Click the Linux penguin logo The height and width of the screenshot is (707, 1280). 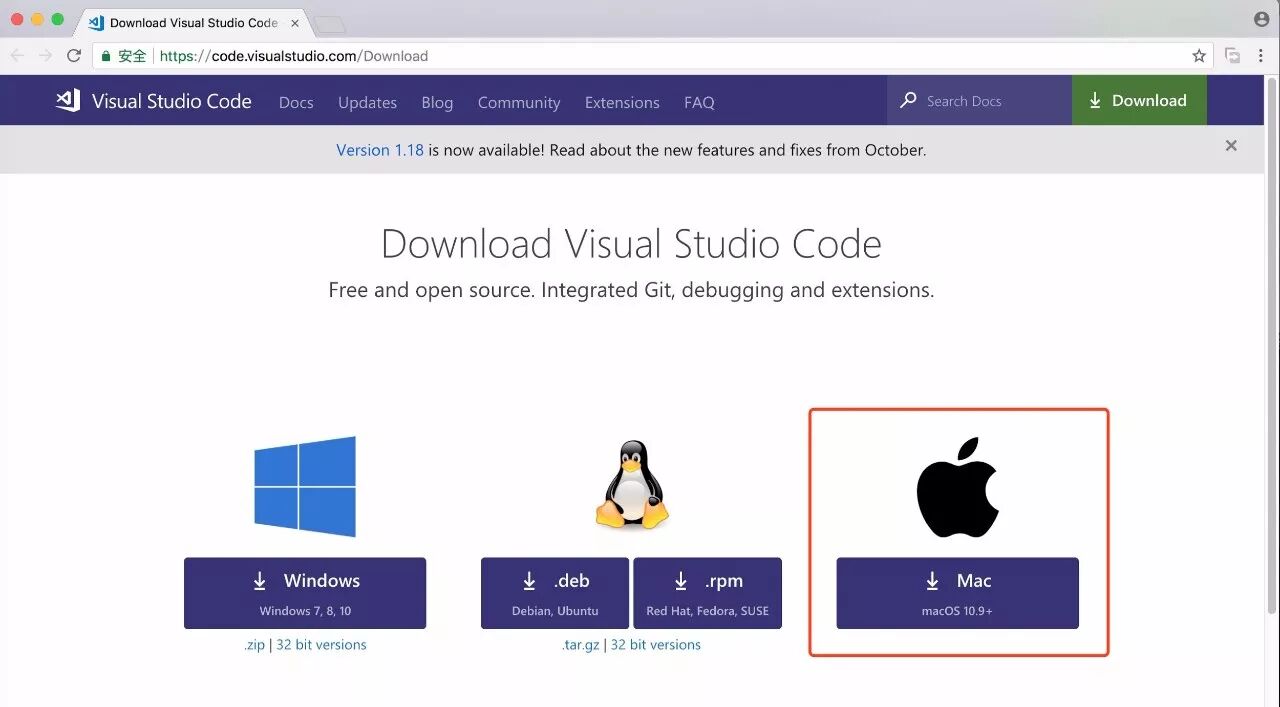pos(632,484)
